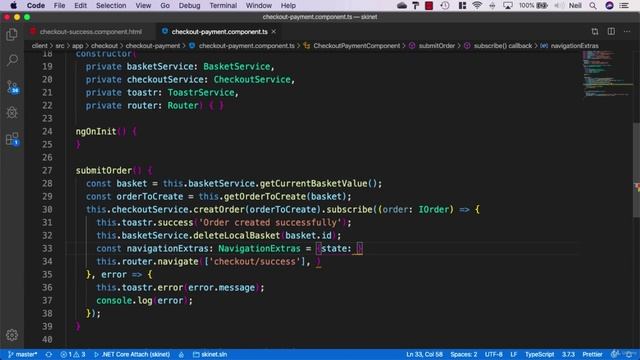Select the checkout-payment.component.ts tab
640x360 pixels.
tap(219, 31)
